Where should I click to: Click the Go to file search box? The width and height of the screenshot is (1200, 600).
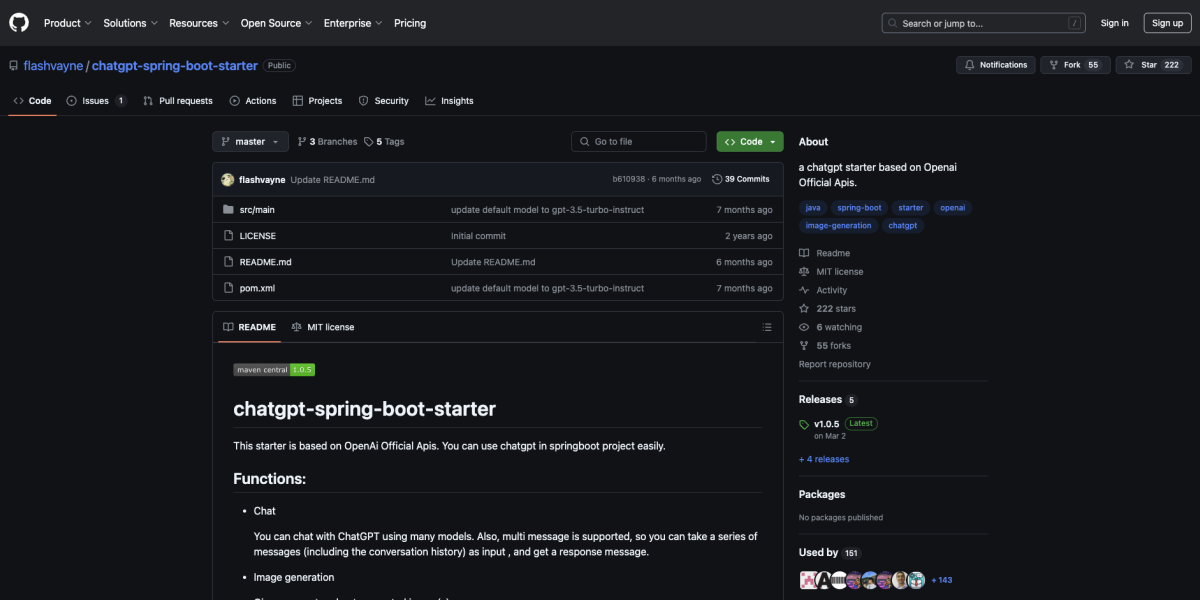[x=638, y=141]
